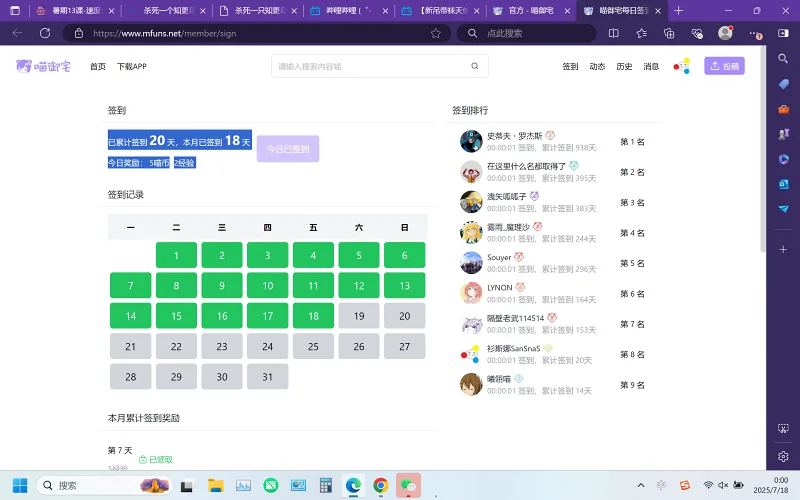800x500 pixels.
Task: Click the browser address bar URL
Action: (x=164, y=33)
